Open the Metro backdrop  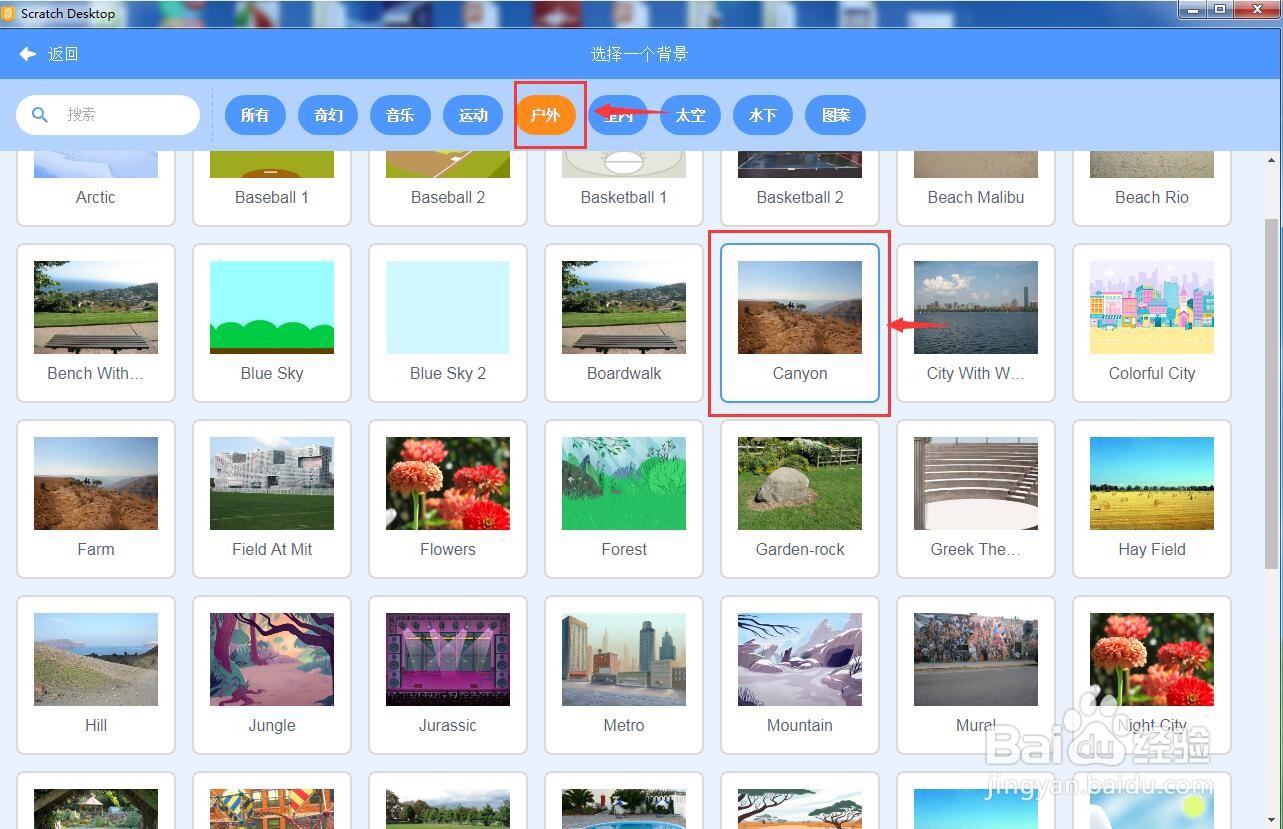tap(624, 675)
